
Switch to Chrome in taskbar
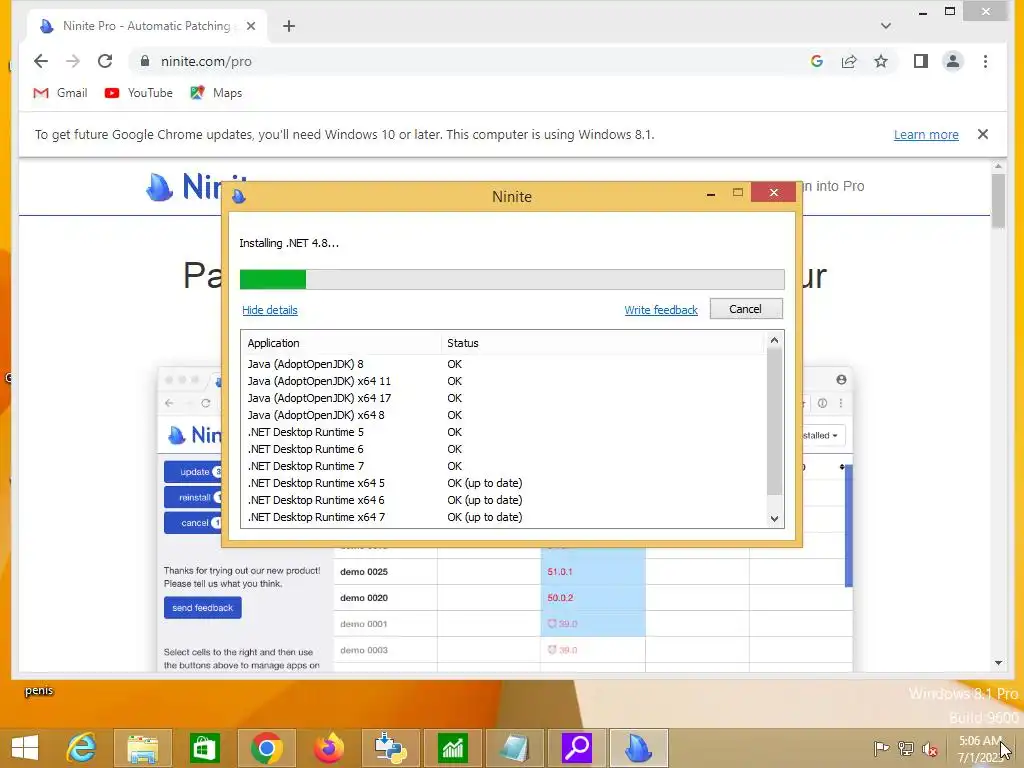[x=266, y=748]
